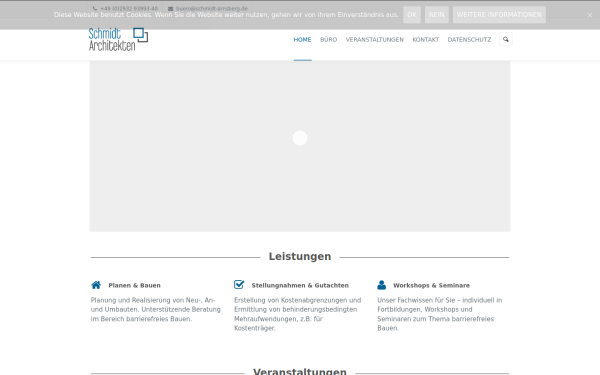Image resolution: width=600 pixels, height=375 pixels.
Task: Click the text 'Unser Fachwissen für Sie'
Action: 416,300
